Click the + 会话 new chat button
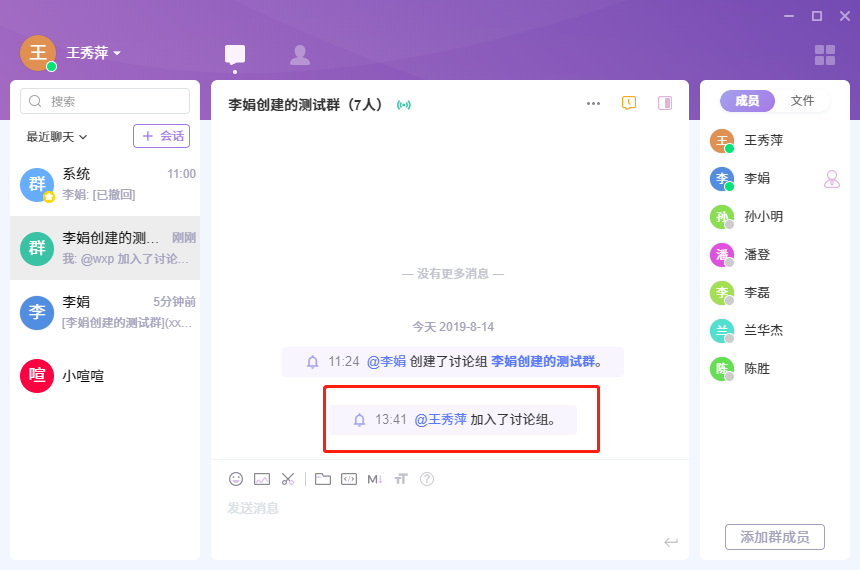 point(161,136)
